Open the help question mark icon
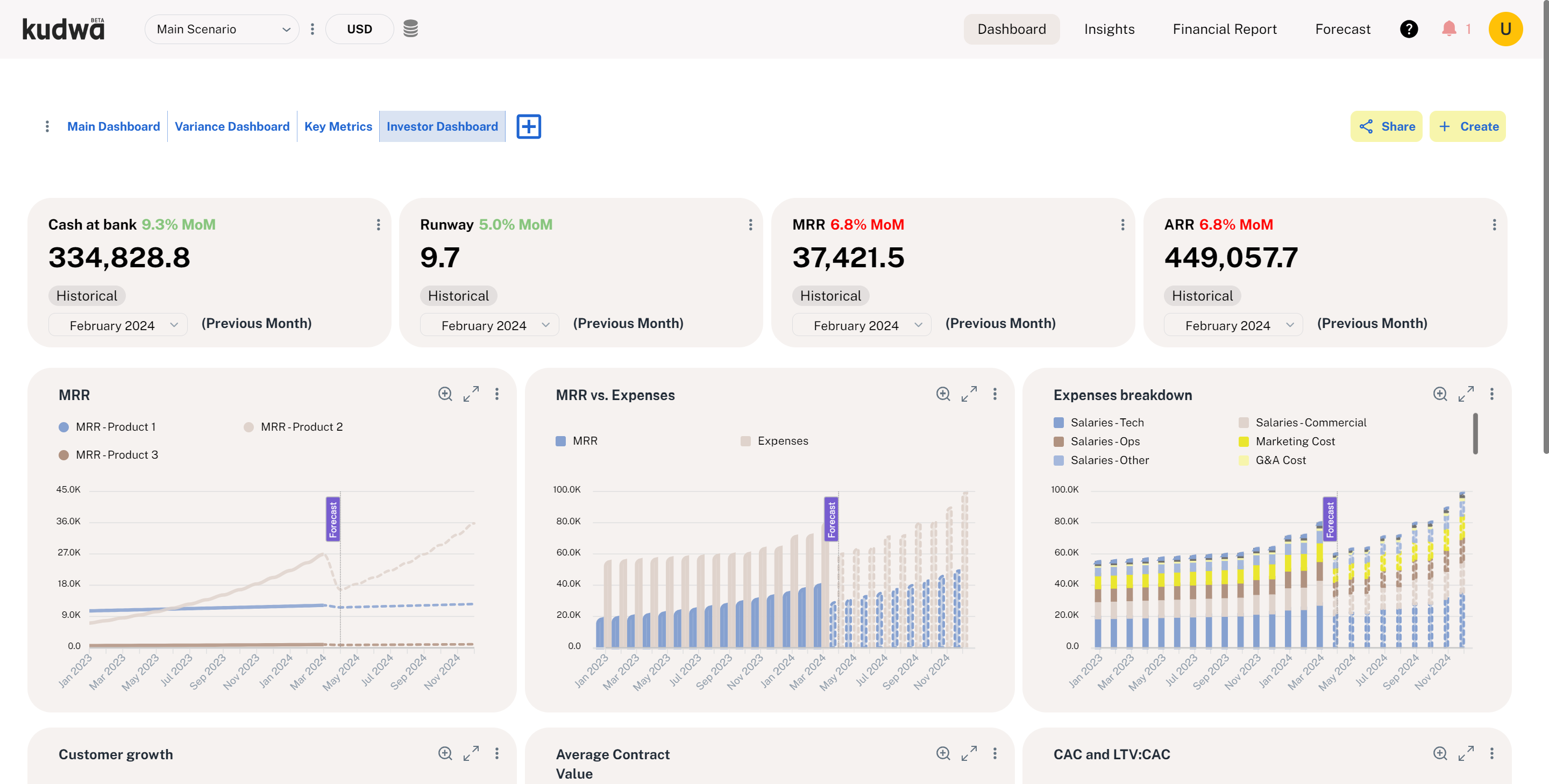1549x784 pixels. 1408,29
